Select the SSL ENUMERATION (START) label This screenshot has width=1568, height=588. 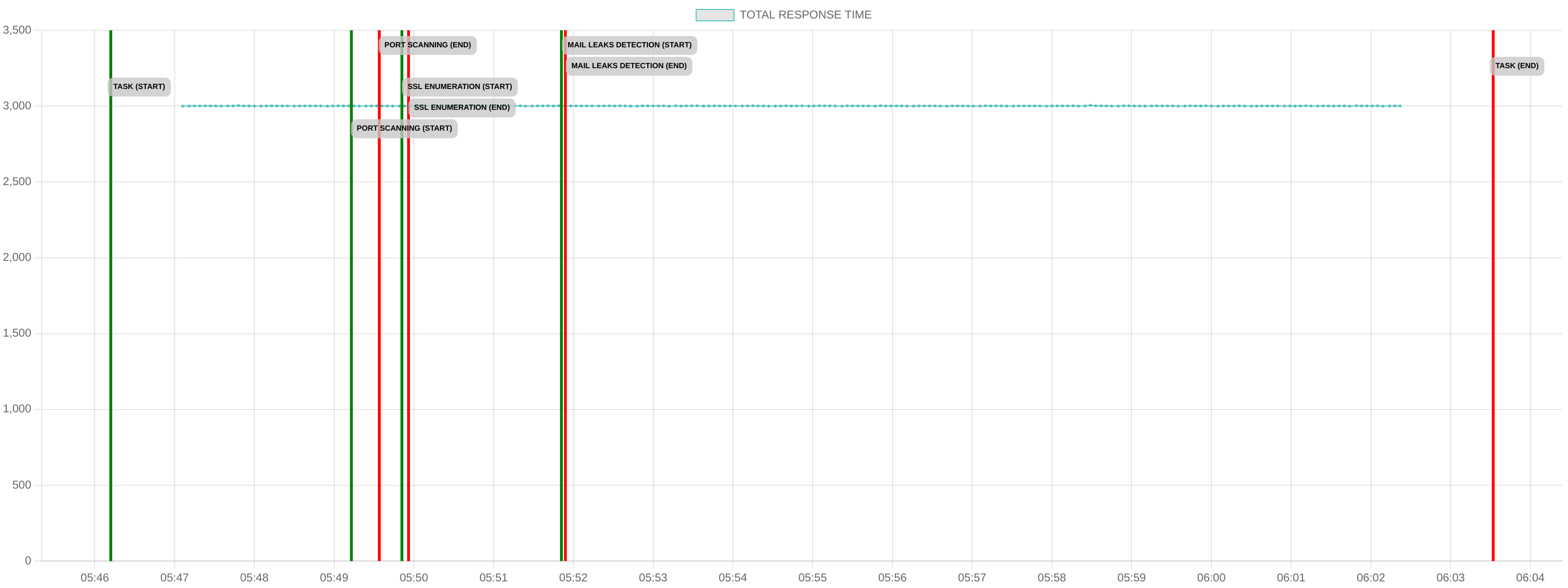click(460, 87)
